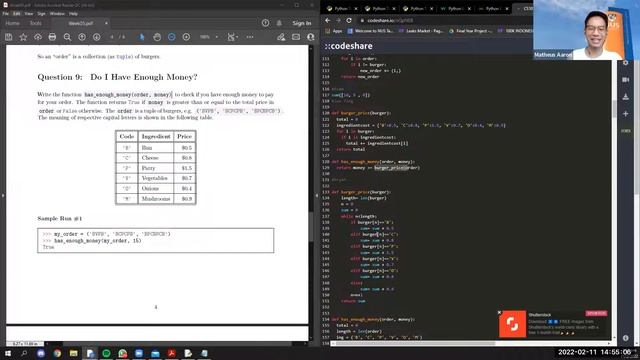Switch to the Tools tab in Acrobat

(x=36, y=23)
